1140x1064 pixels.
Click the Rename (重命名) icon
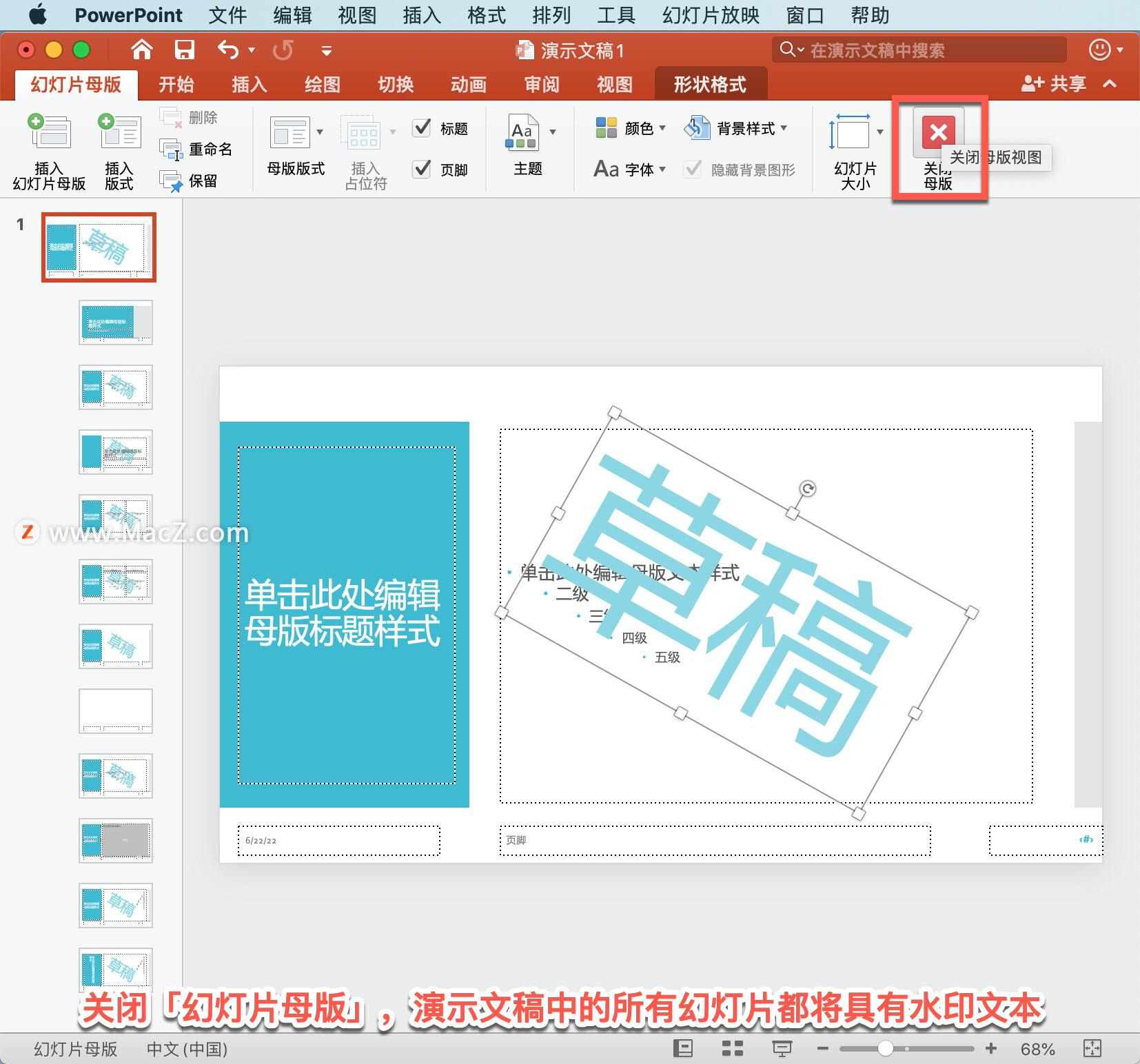tap(171, 150)
